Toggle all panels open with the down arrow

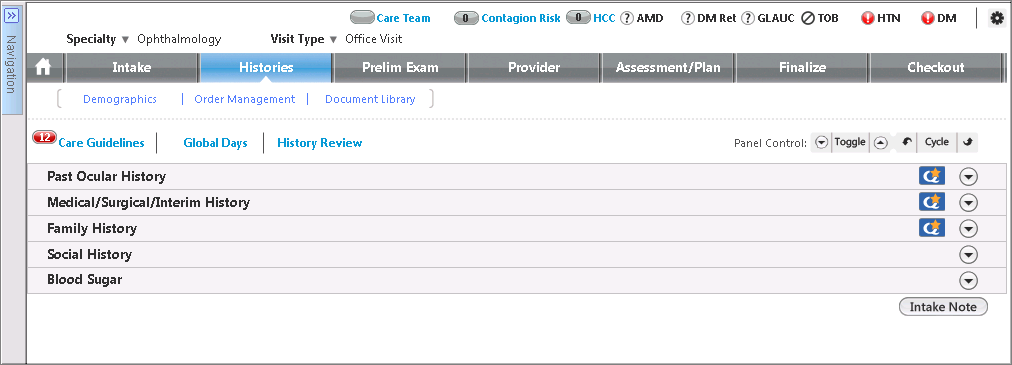pyautogui.click(x=821, y=143)
